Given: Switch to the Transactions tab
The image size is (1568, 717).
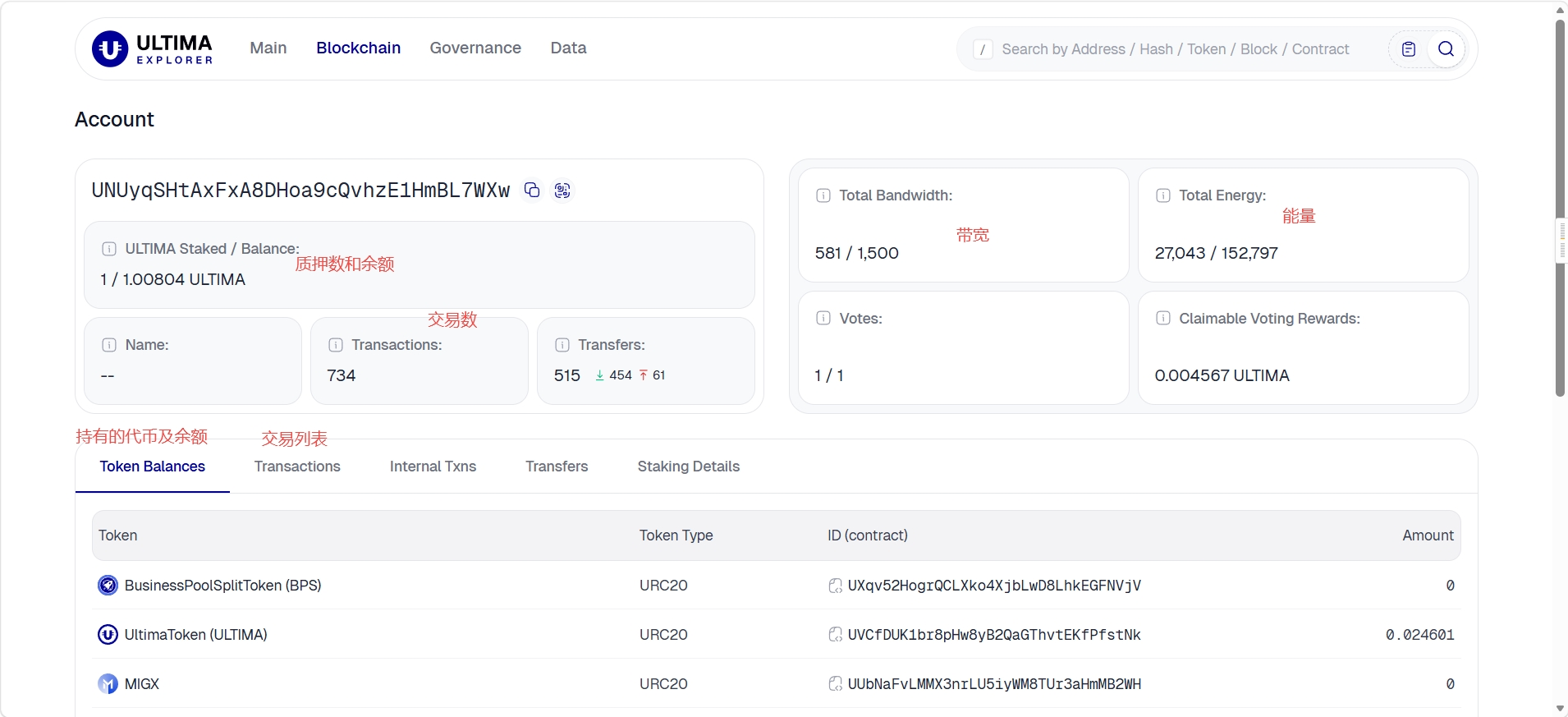Looking at the screenshot, I should click(297, 467).
